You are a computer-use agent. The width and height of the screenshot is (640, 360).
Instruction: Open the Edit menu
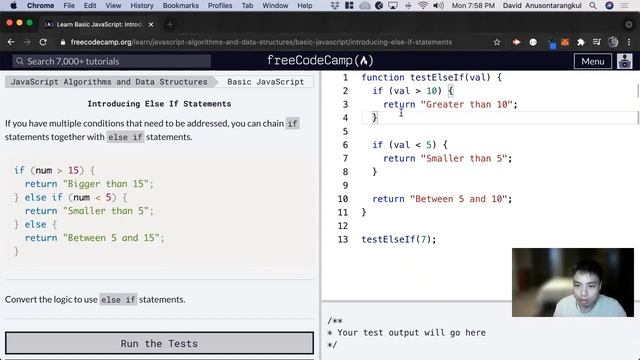point(90,5)
